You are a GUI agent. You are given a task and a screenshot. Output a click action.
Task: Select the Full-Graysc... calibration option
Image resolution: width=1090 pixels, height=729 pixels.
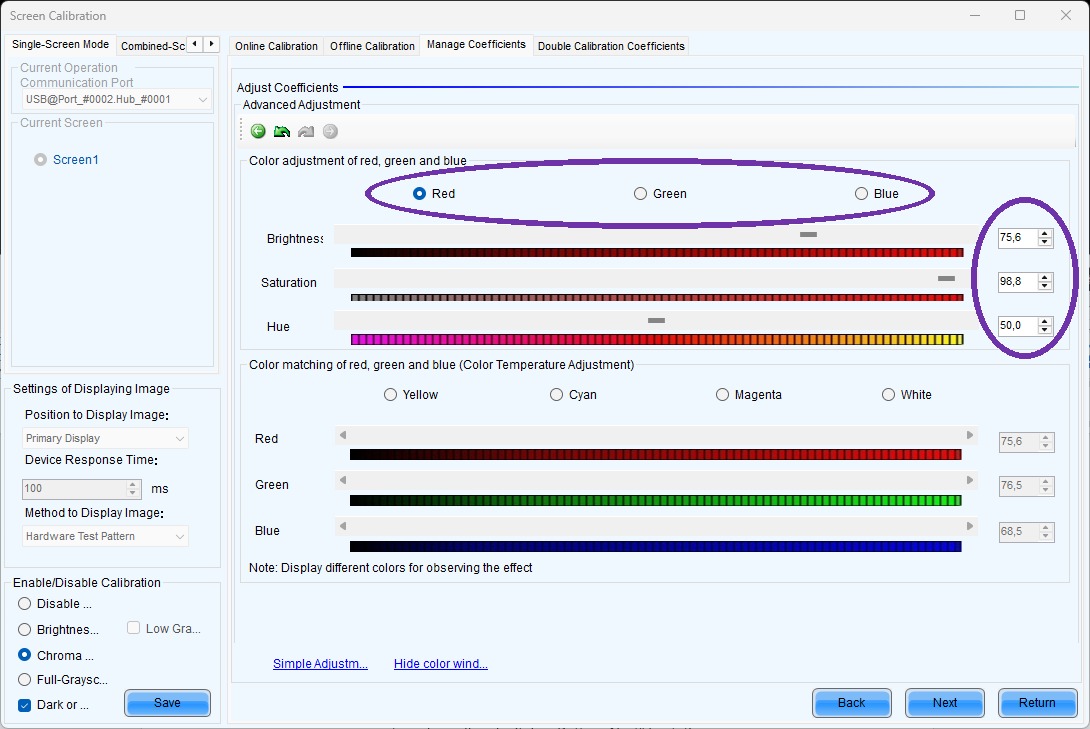[24, 680]
